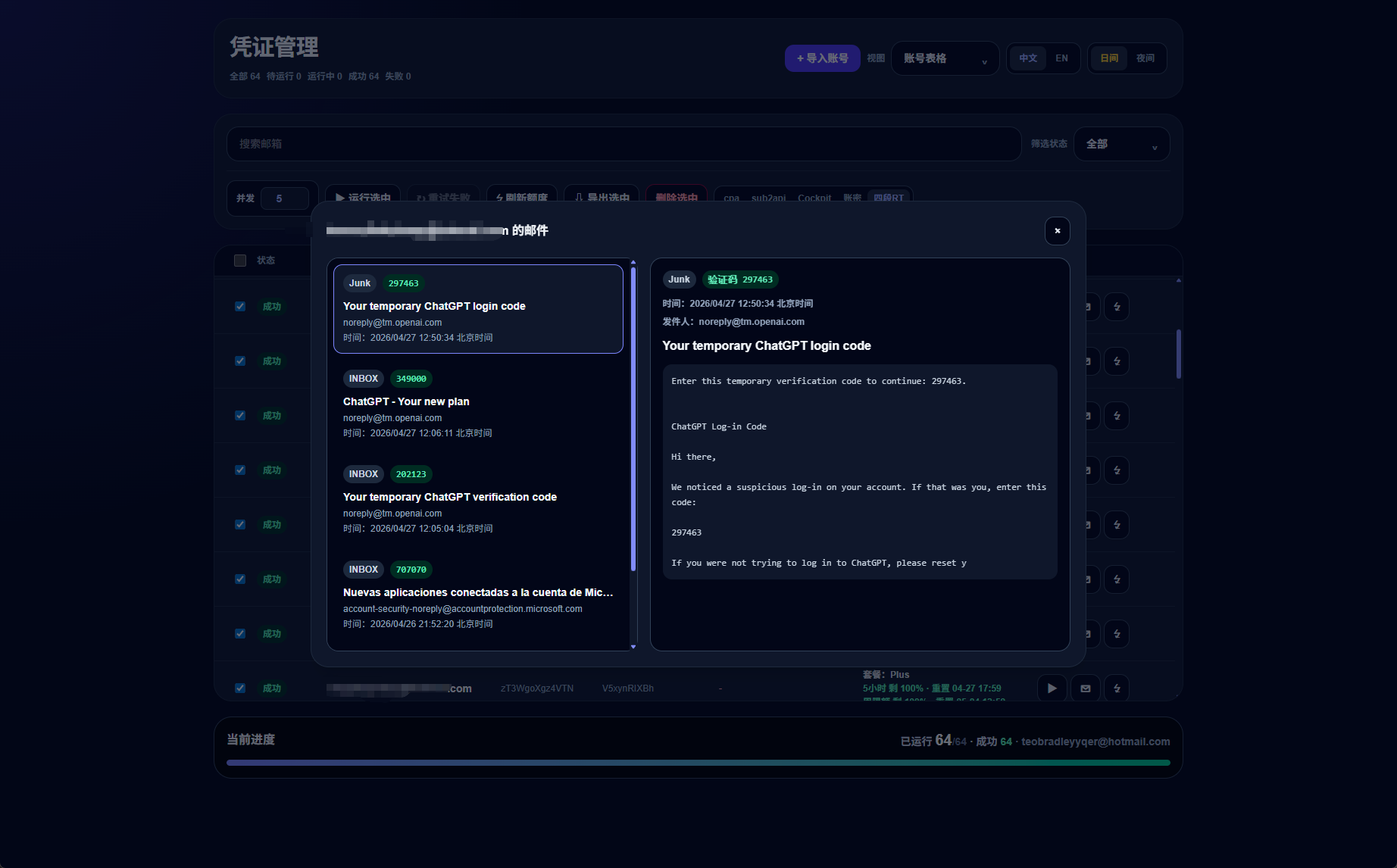Open the 'Nuevas aplicaciones conectadas' Microsoft email

pos(478,595)
